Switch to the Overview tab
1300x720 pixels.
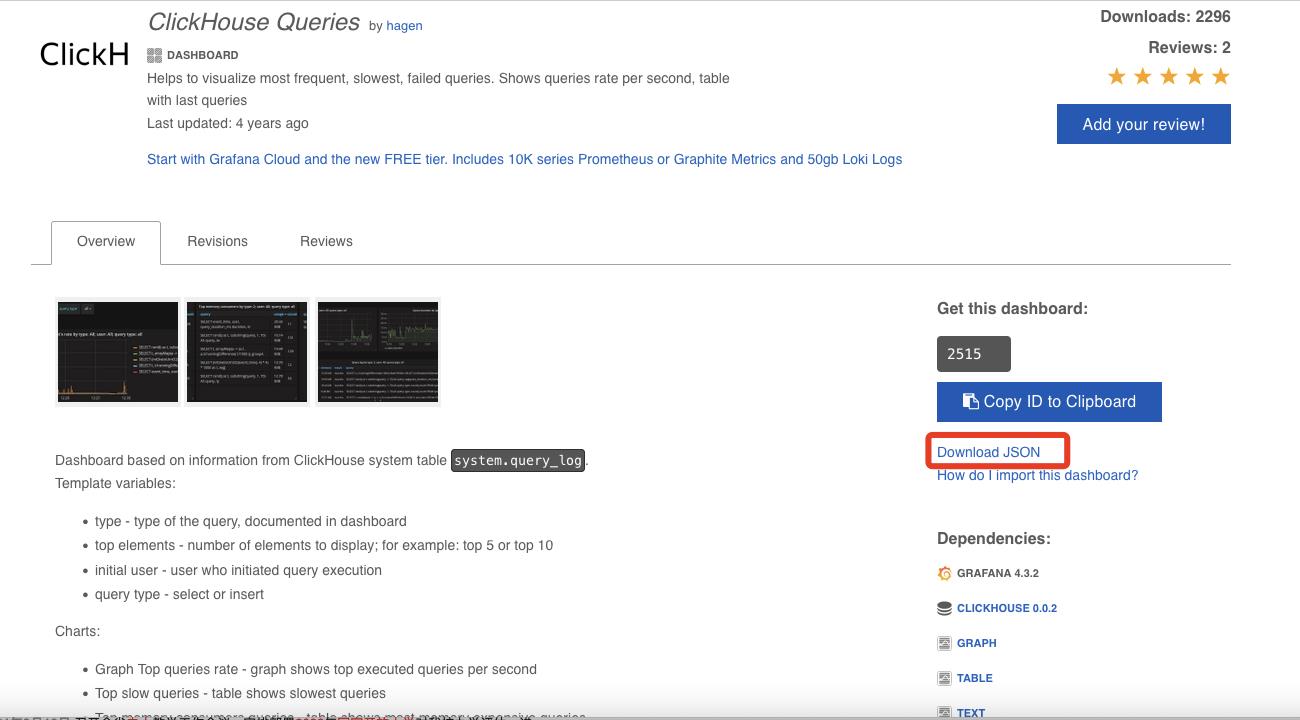(106, 242)
